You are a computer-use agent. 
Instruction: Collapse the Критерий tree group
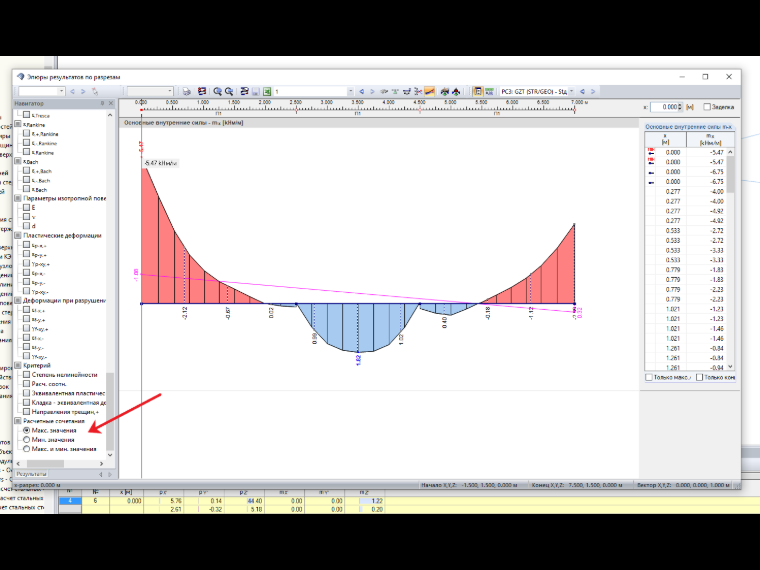(x=18, y=365)
